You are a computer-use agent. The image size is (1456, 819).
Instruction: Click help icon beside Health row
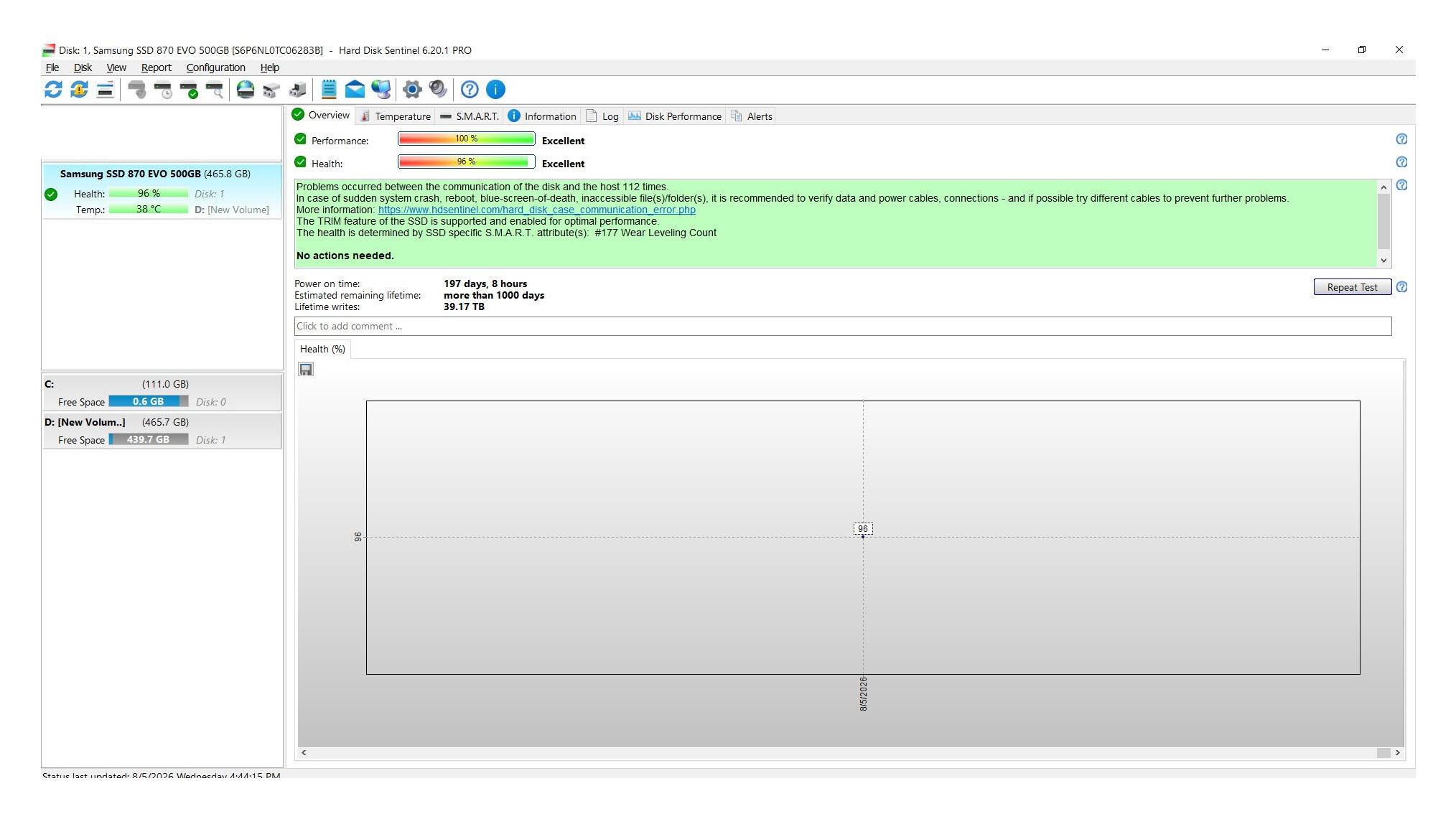pos(1401,162)
